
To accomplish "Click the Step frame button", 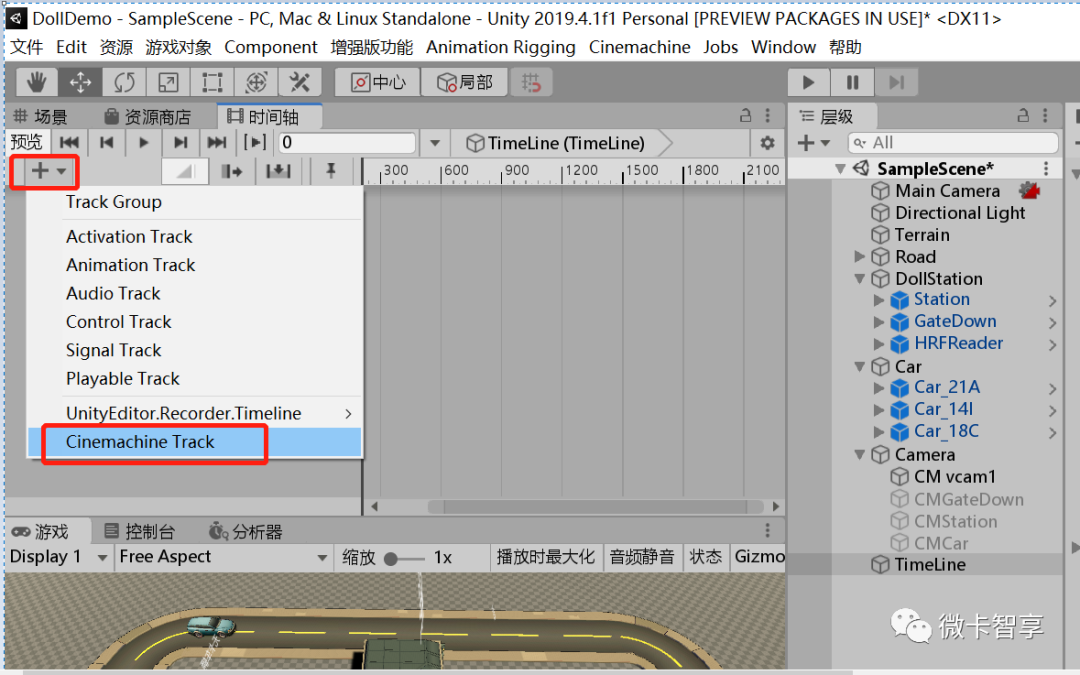I will (x=896, y=83).
